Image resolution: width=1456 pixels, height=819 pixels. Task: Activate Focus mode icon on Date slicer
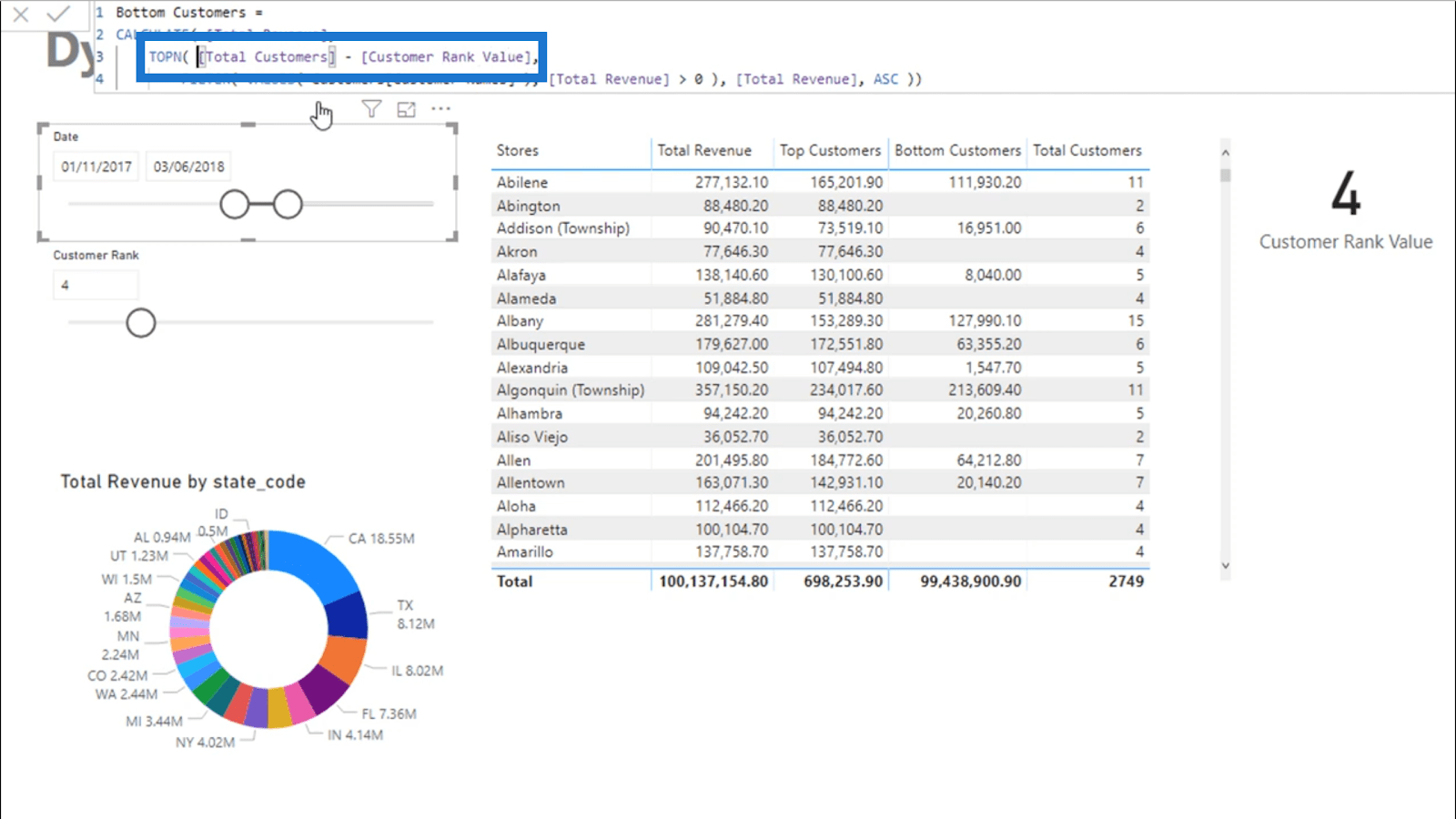click(x=406, y=109)
